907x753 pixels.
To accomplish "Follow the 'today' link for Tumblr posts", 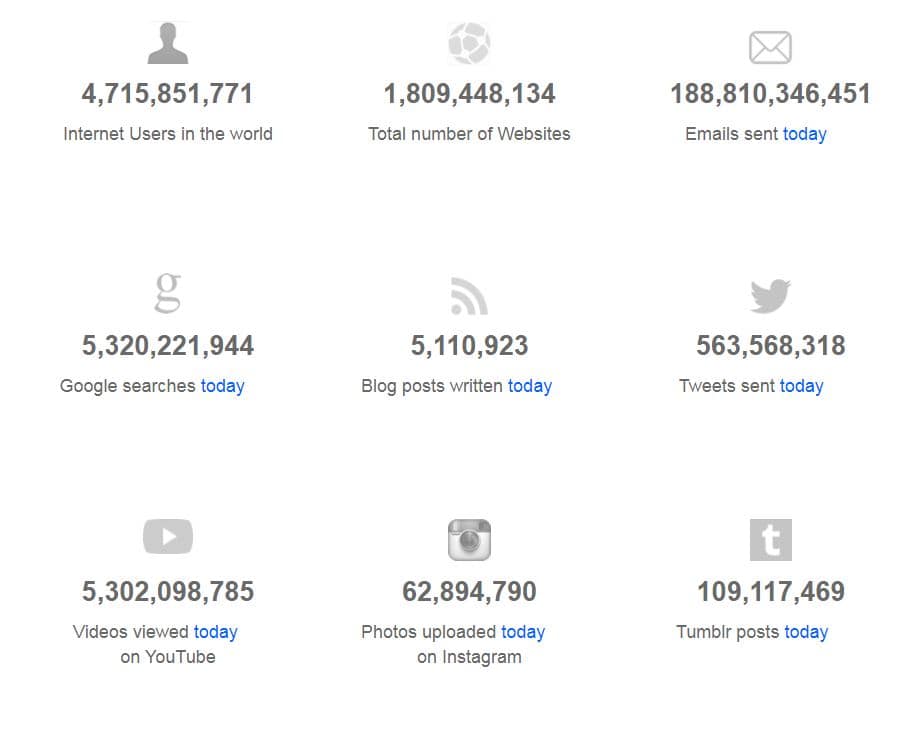I will [x=806, y=632].
